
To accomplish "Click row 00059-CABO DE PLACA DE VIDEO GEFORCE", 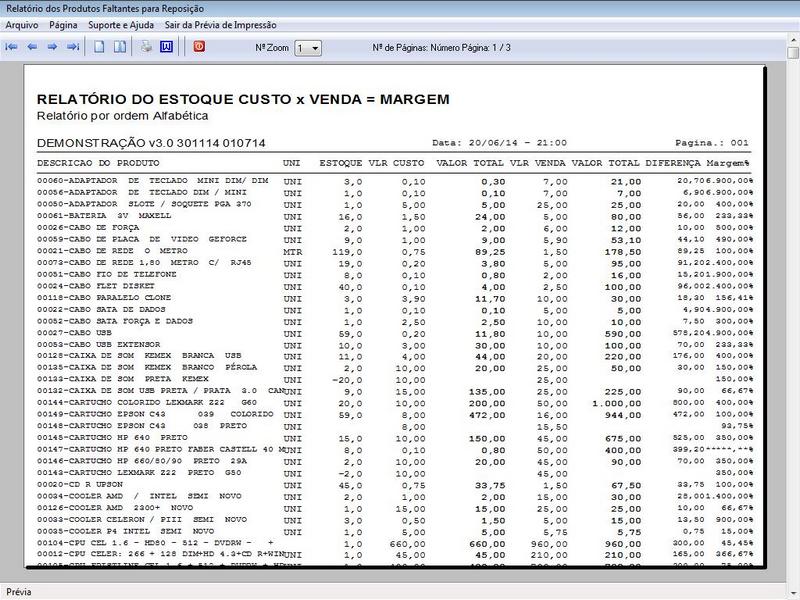I will pyautogui.click(x=394, y=239).
